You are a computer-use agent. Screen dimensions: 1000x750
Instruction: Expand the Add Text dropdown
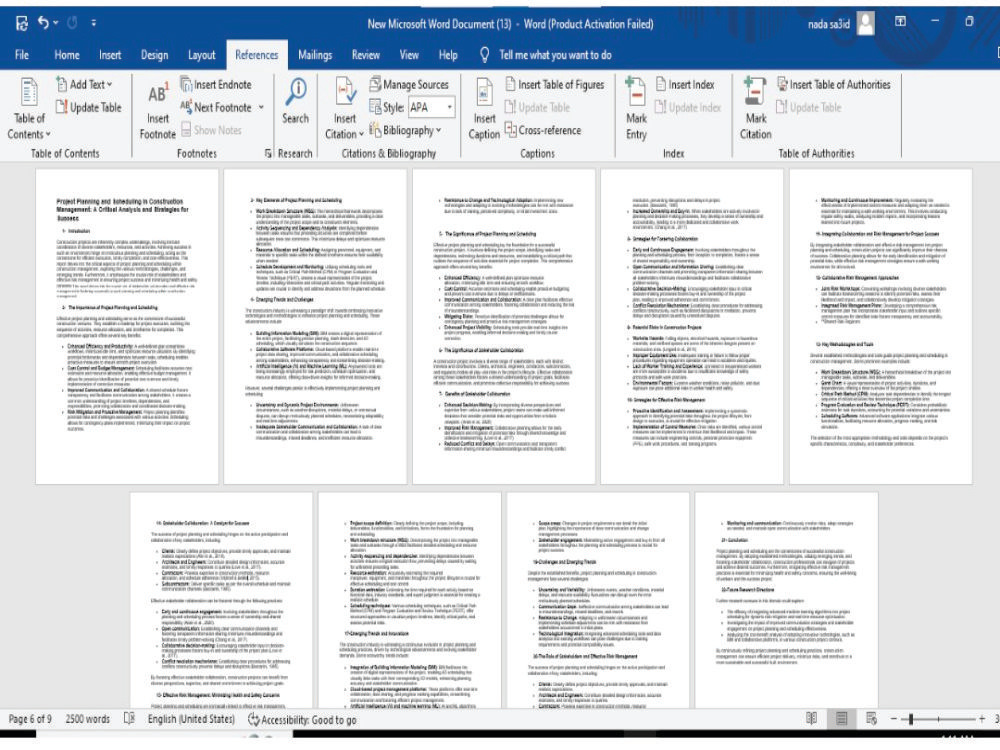84,84
